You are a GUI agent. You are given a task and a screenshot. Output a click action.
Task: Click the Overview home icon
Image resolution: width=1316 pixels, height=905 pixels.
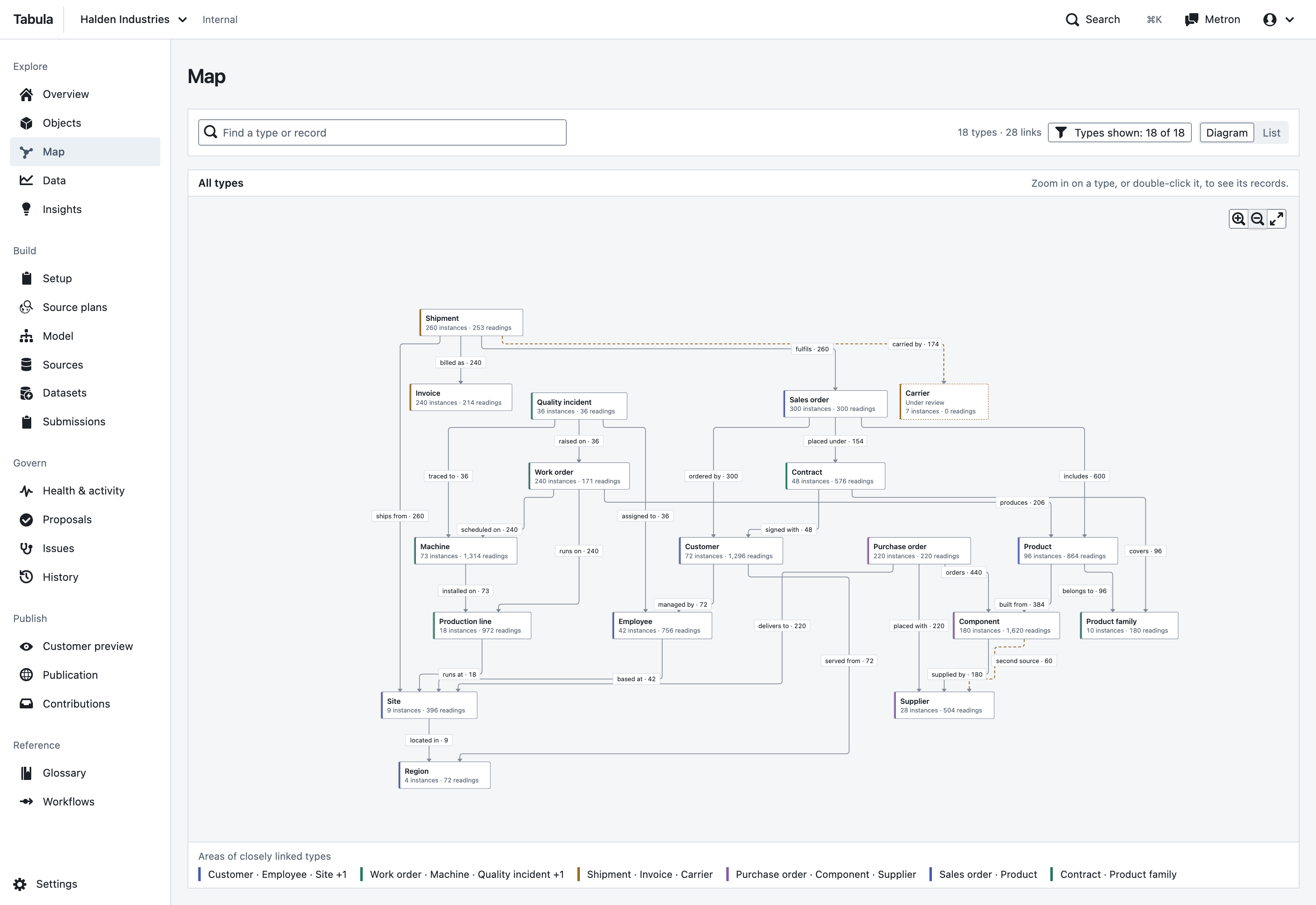[x=26, y=94]
